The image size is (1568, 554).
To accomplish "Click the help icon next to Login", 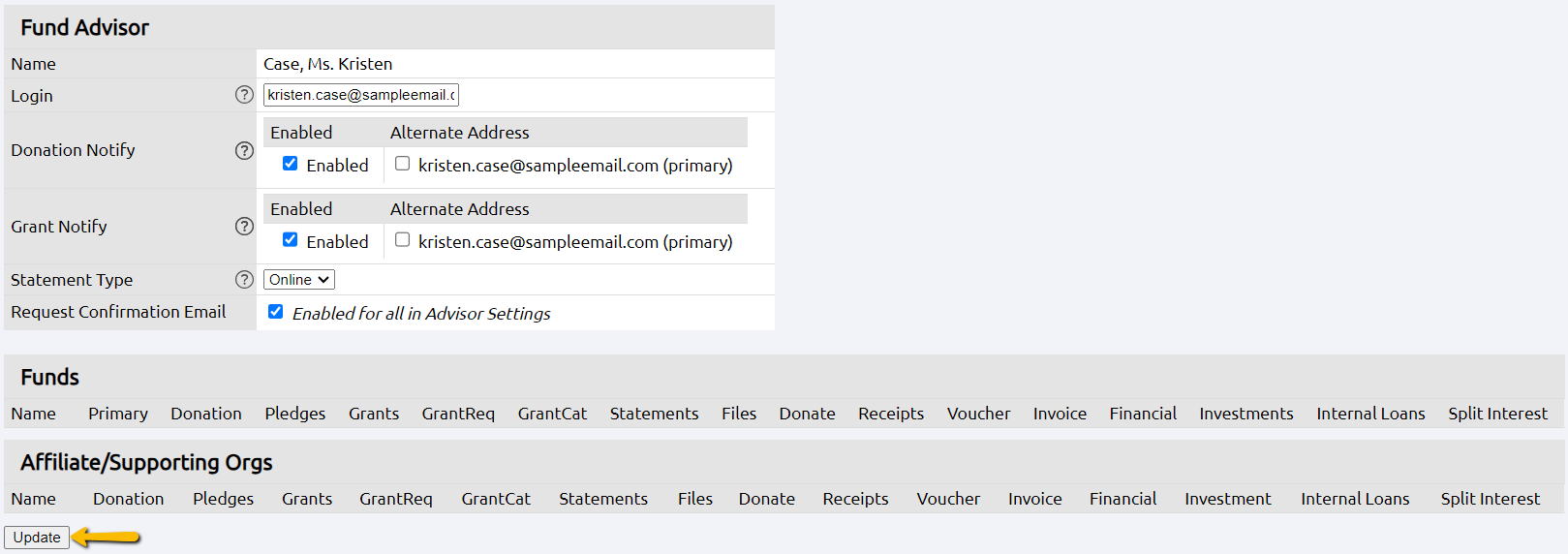I will point(244,95).
